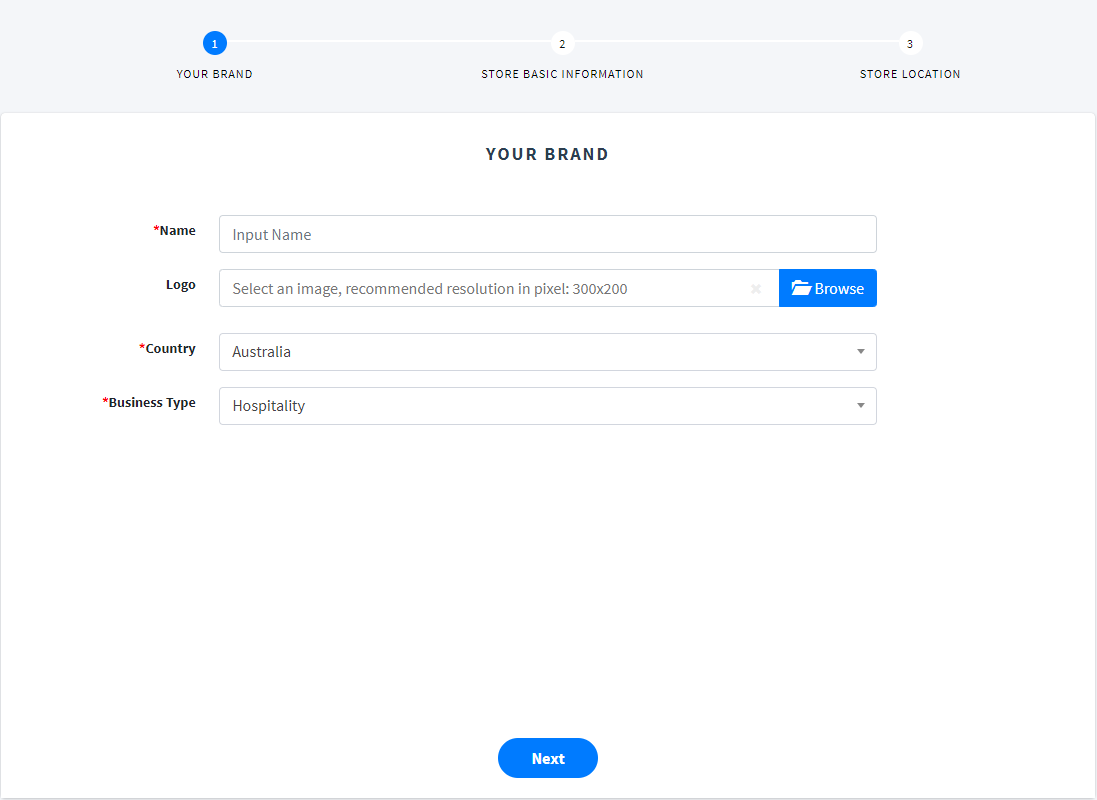Open the Business Type select showing Hospitality
This screenshot has height=800, width=1097.
point(530,406)
